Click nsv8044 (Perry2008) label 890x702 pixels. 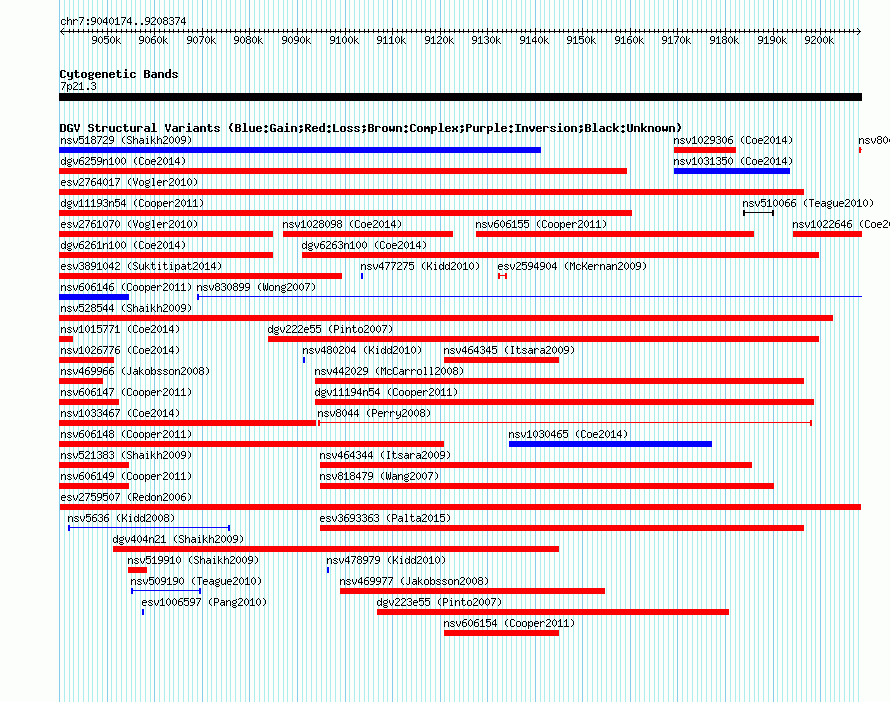(x=374, y=413)
